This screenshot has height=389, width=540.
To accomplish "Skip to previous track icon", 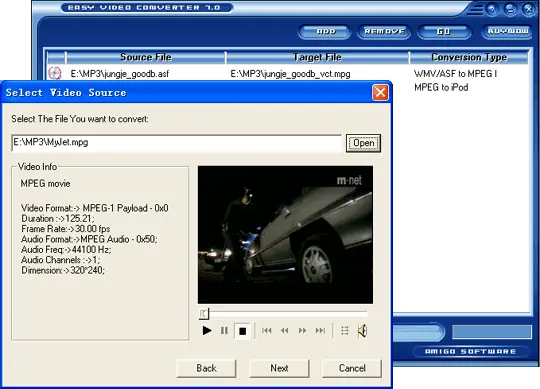I will click(267, 331).
